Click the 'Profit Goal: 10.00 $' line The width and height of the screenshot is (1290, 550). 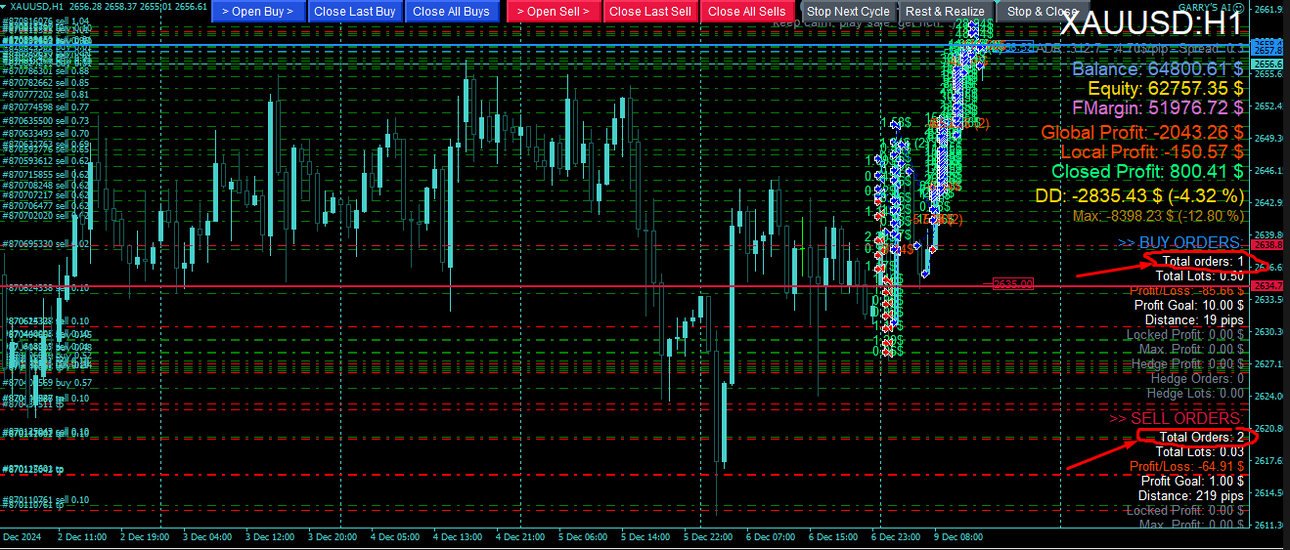pyautogui.click(x=1187, y=305)
